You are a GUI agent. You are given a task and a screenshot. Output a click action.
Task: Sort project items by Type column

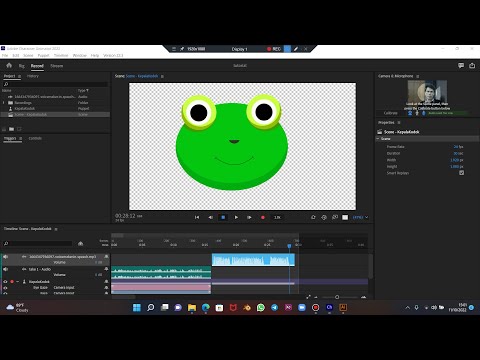click(83, 90)
